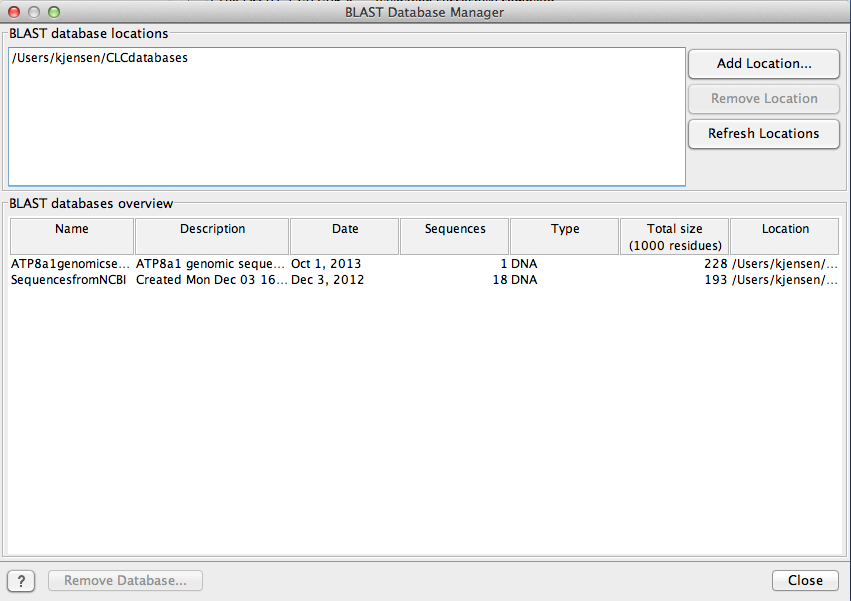Sort databases by the Location column
Image resolution: width=851 pixels, height=601 pixels.
pyautogui.click(x=784, y=236)
